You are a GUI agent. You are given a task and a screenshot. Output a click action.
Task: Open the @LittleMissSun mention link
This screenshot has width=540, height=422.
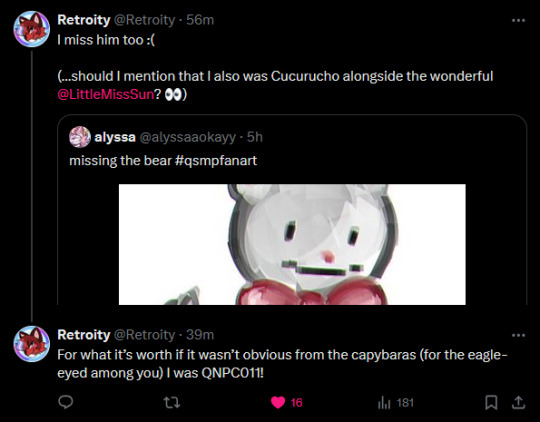point(105,94)
